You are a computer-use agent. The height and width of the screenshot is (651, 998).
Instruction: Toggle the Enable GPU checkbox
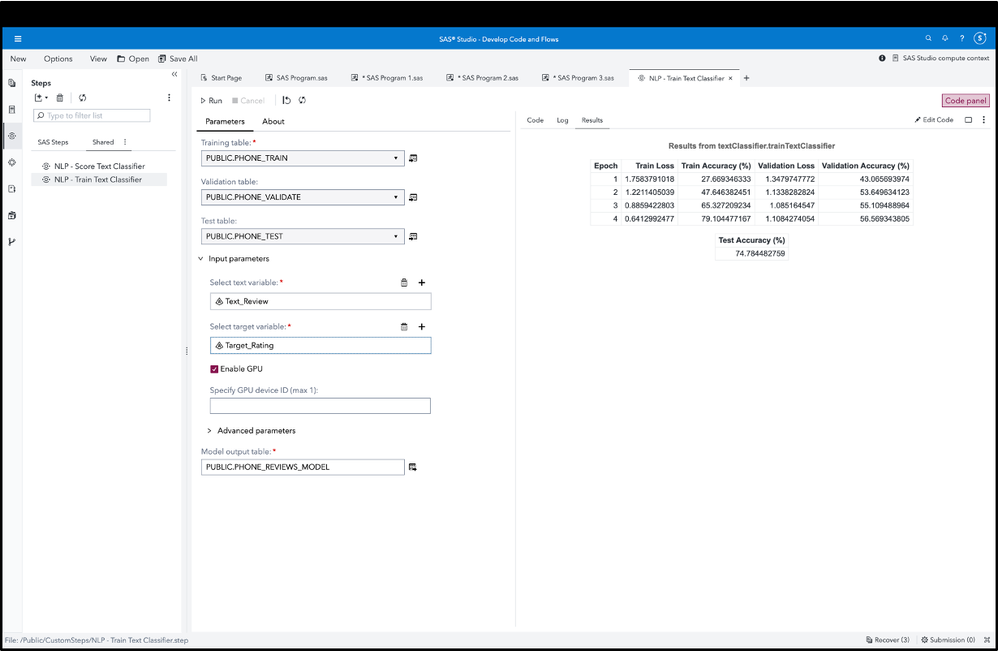click(214, 369)
